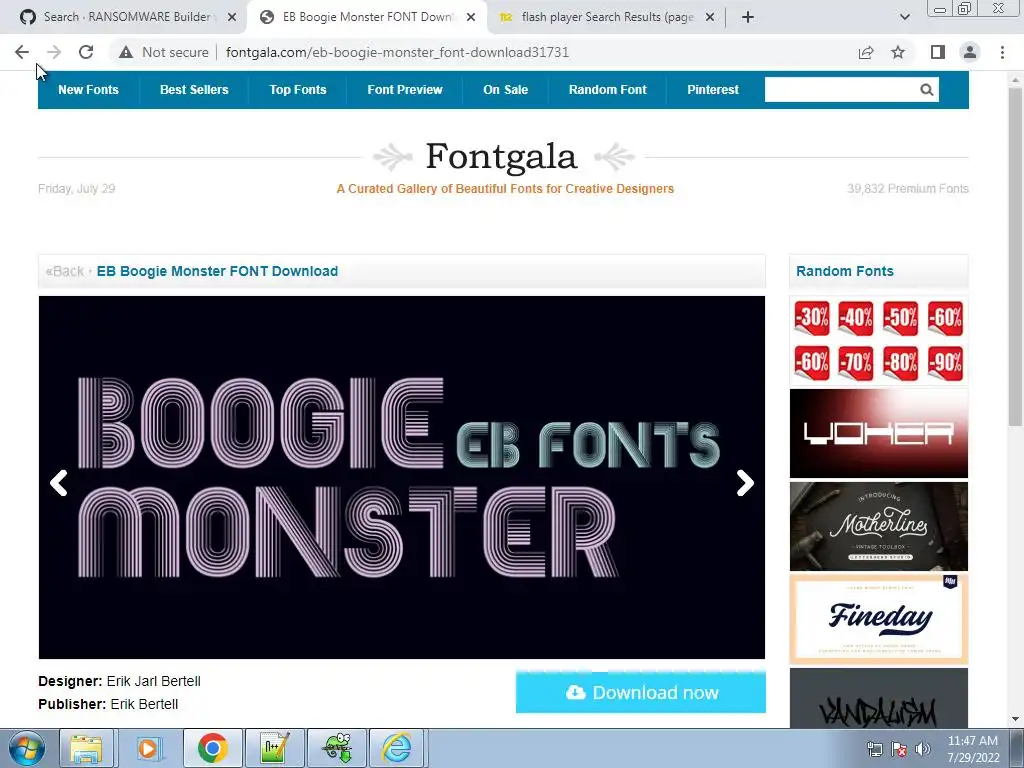The width and height of the screenshot is (1024, 768).
Task: Open Font Preview in the nav bar
Action: pos(405,89)
